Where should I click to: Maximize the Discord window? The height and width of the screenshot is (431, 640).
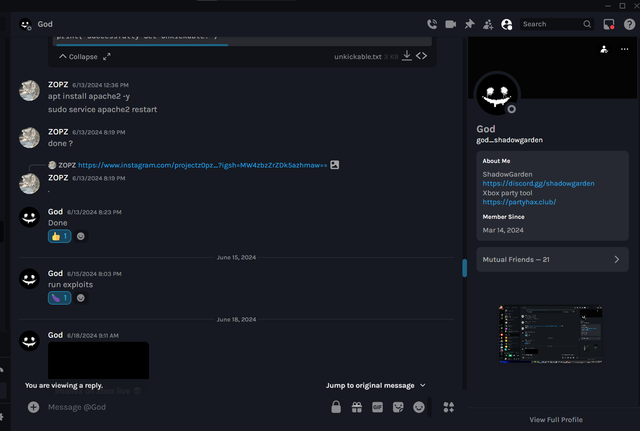click(x=622, y=6)
